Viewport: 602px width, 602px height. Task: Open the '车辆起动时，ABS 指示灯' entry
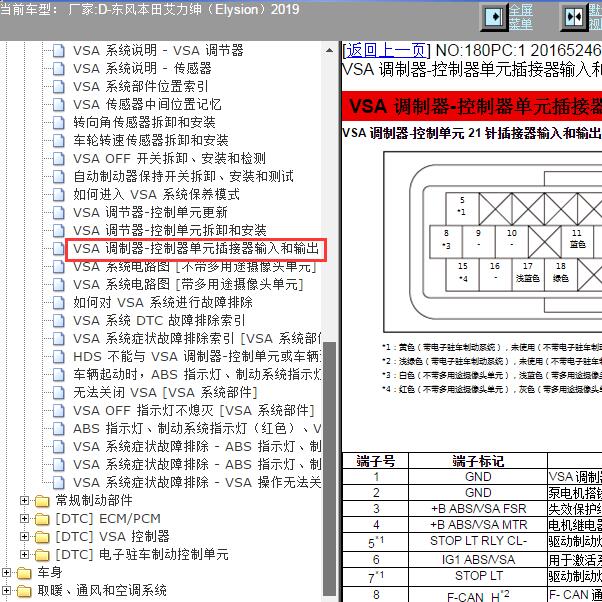pyautogui.click(x=197, y=375)
